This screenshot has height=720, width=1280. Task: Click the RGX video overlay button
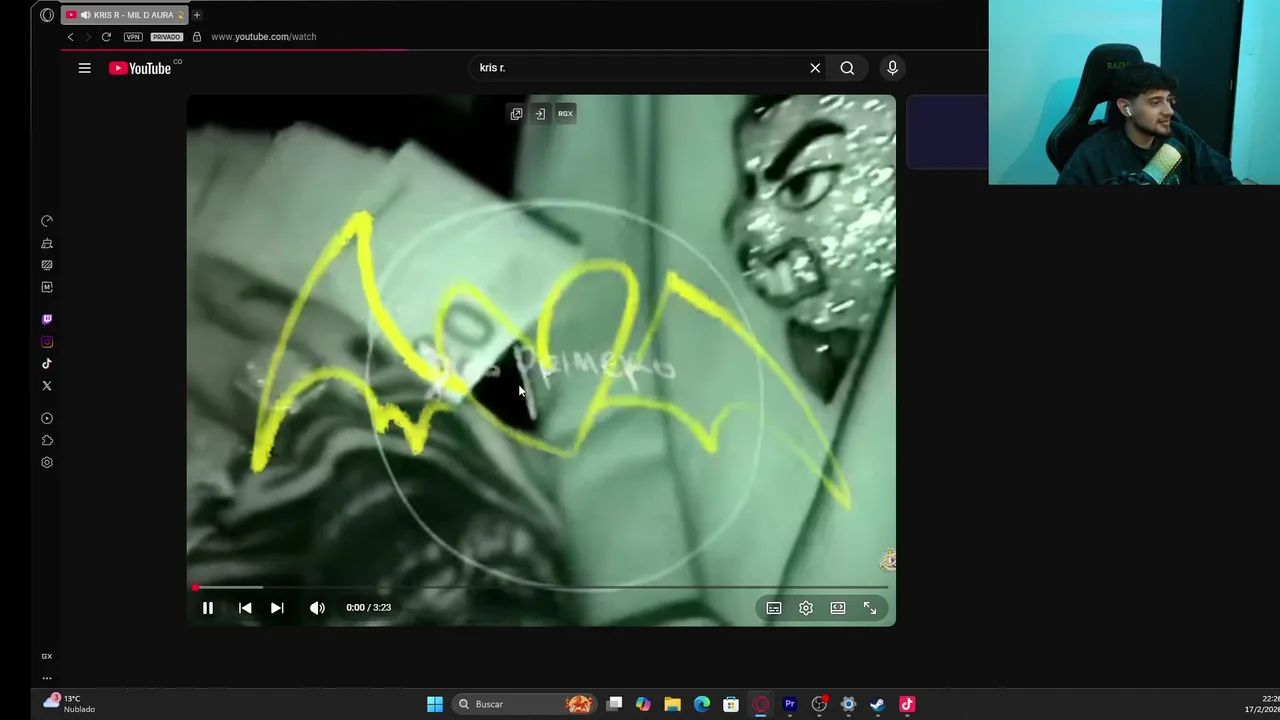[565, 114]
